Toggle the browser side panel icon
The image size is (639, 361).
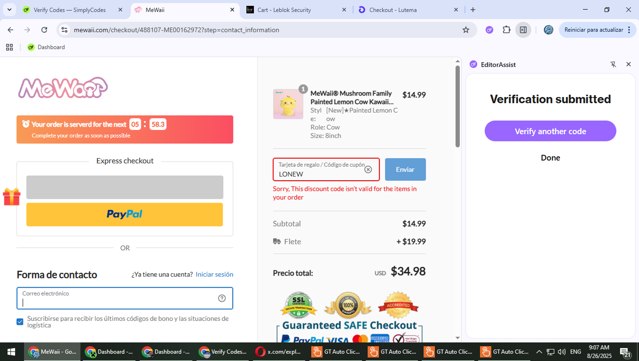523,30
